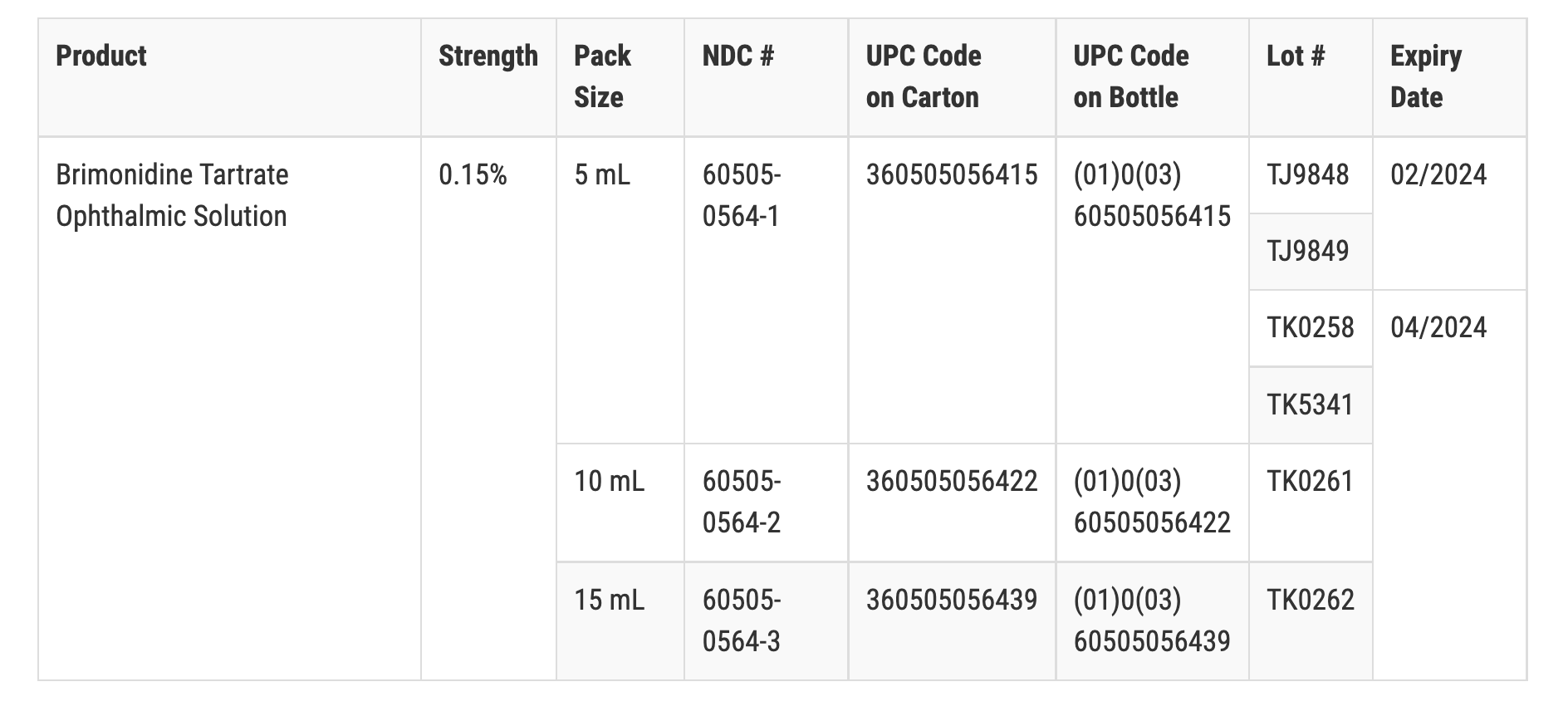Click lot number TK0258
Viewport: 1568px width, 716px height.
tap(1310, 327)
